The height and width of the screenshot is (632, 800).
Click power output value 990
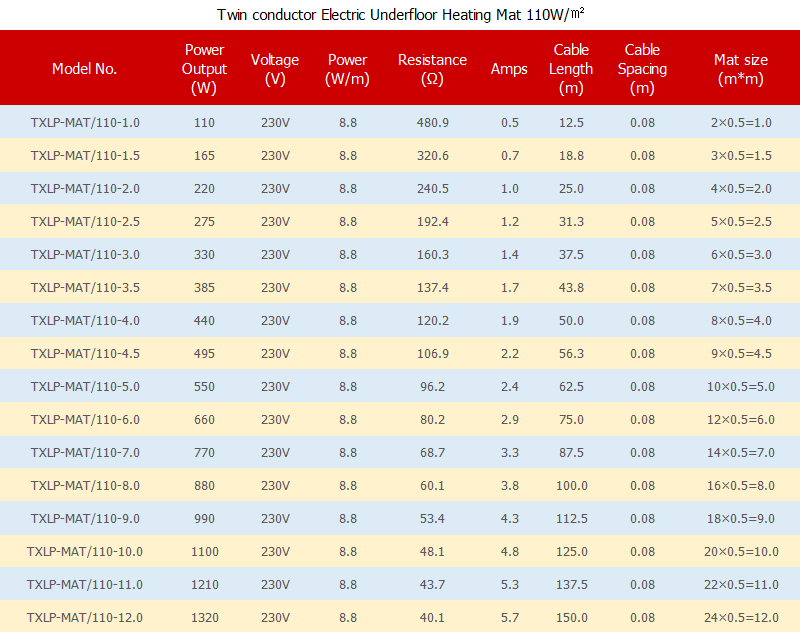pos(204,518)
